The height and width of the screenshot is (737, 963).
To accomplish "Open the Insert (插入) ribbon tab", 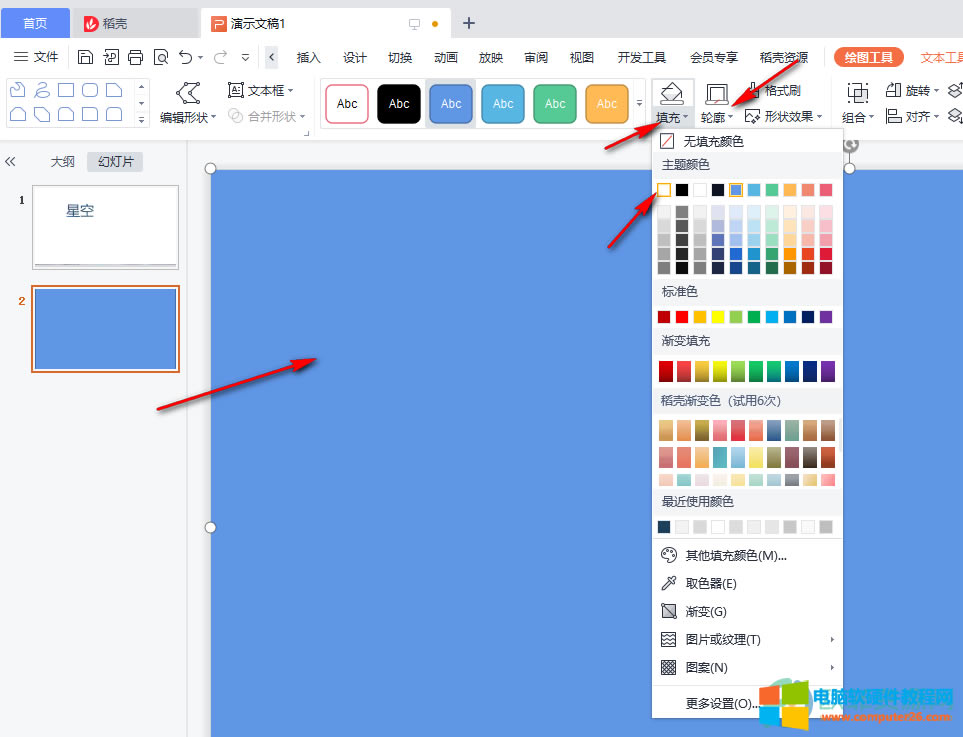I will (308, 57).
